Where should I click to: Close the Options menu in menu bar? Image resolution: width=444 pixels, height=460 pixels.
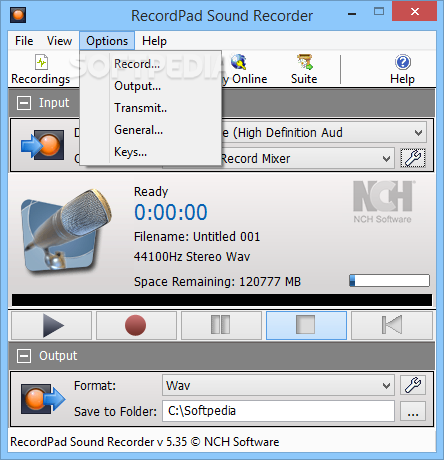point(107,41)
